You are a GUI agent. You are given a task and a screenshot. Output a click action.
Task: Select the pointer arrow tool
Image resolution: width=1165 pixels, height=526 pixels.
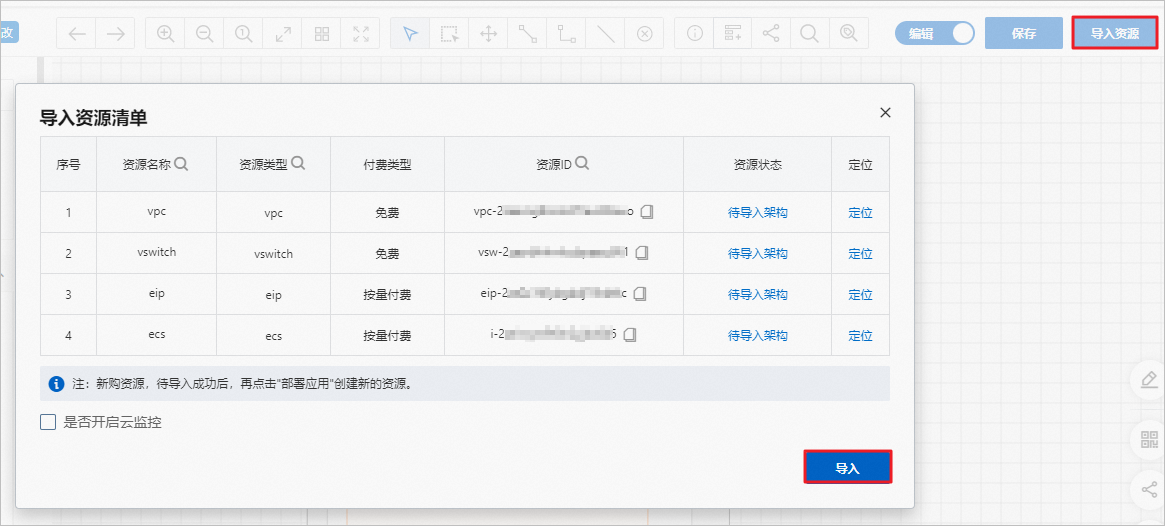click(411, 33)
